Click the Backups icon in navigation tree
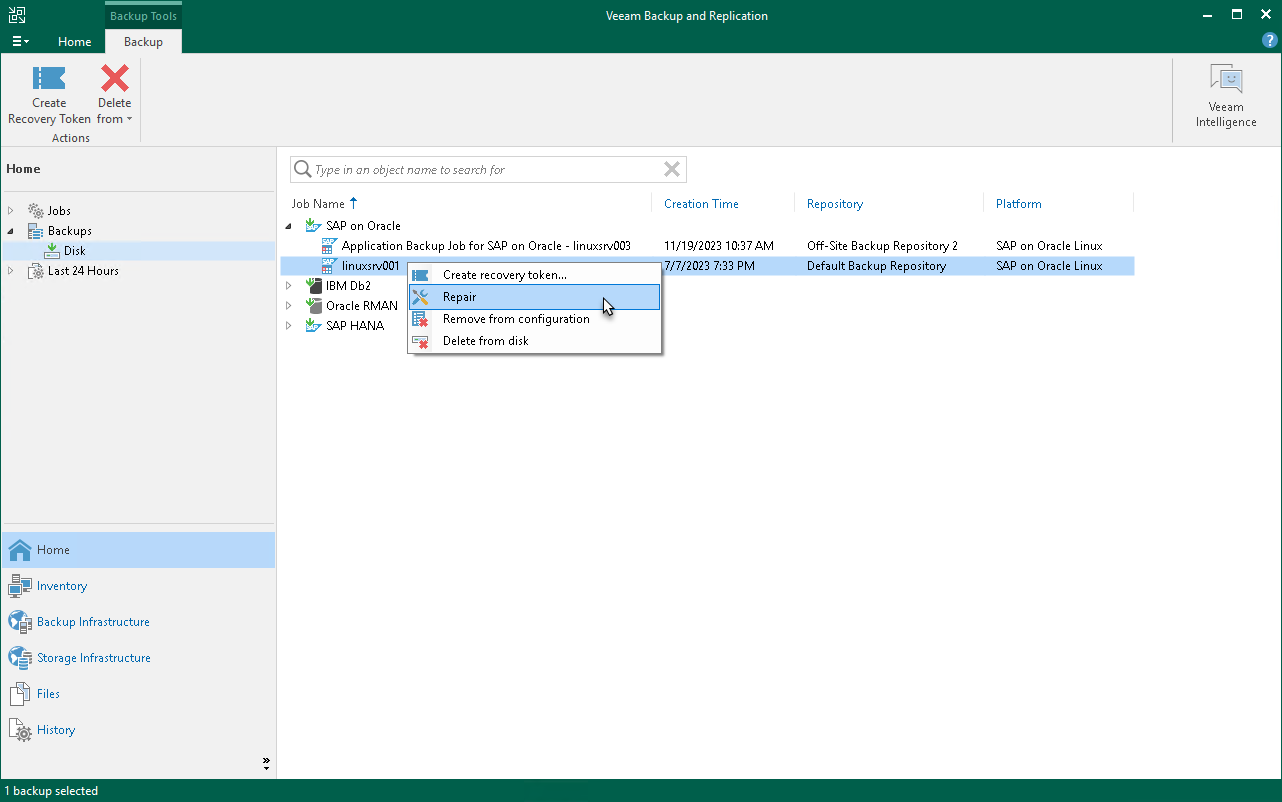 pyautogui.click(x=36, y=231)
